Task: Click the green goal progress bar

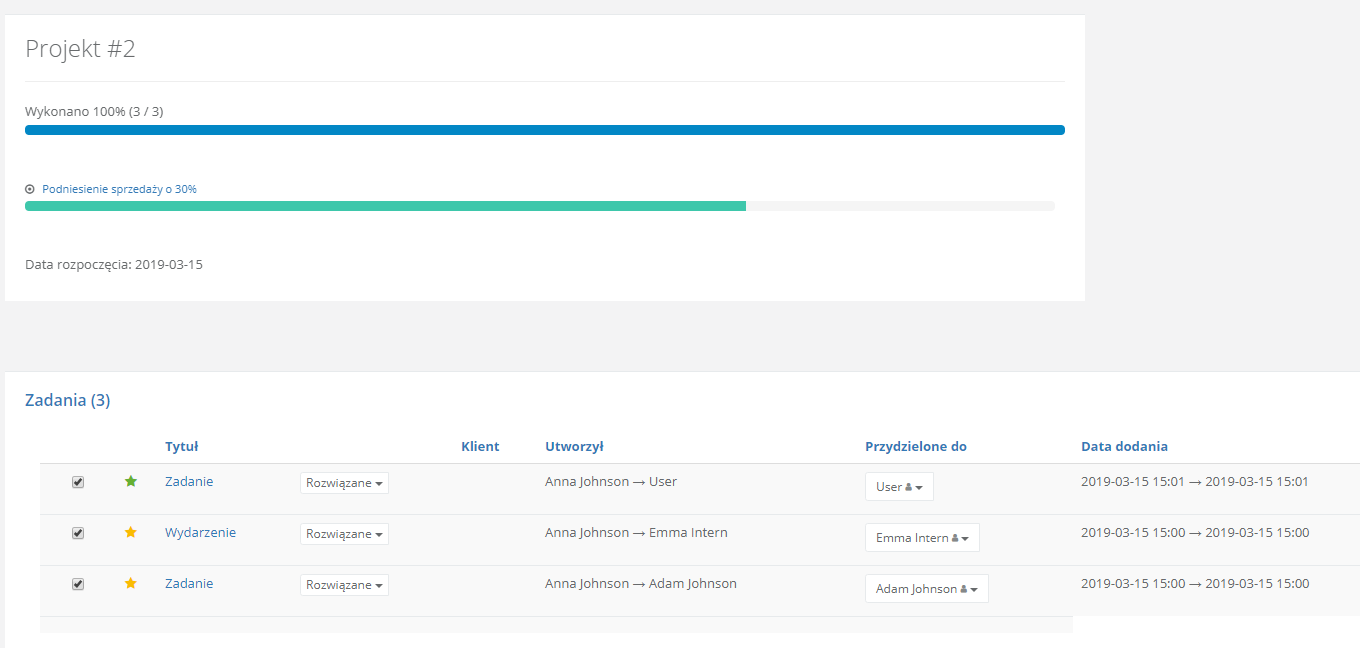Action: pos(385,206)
